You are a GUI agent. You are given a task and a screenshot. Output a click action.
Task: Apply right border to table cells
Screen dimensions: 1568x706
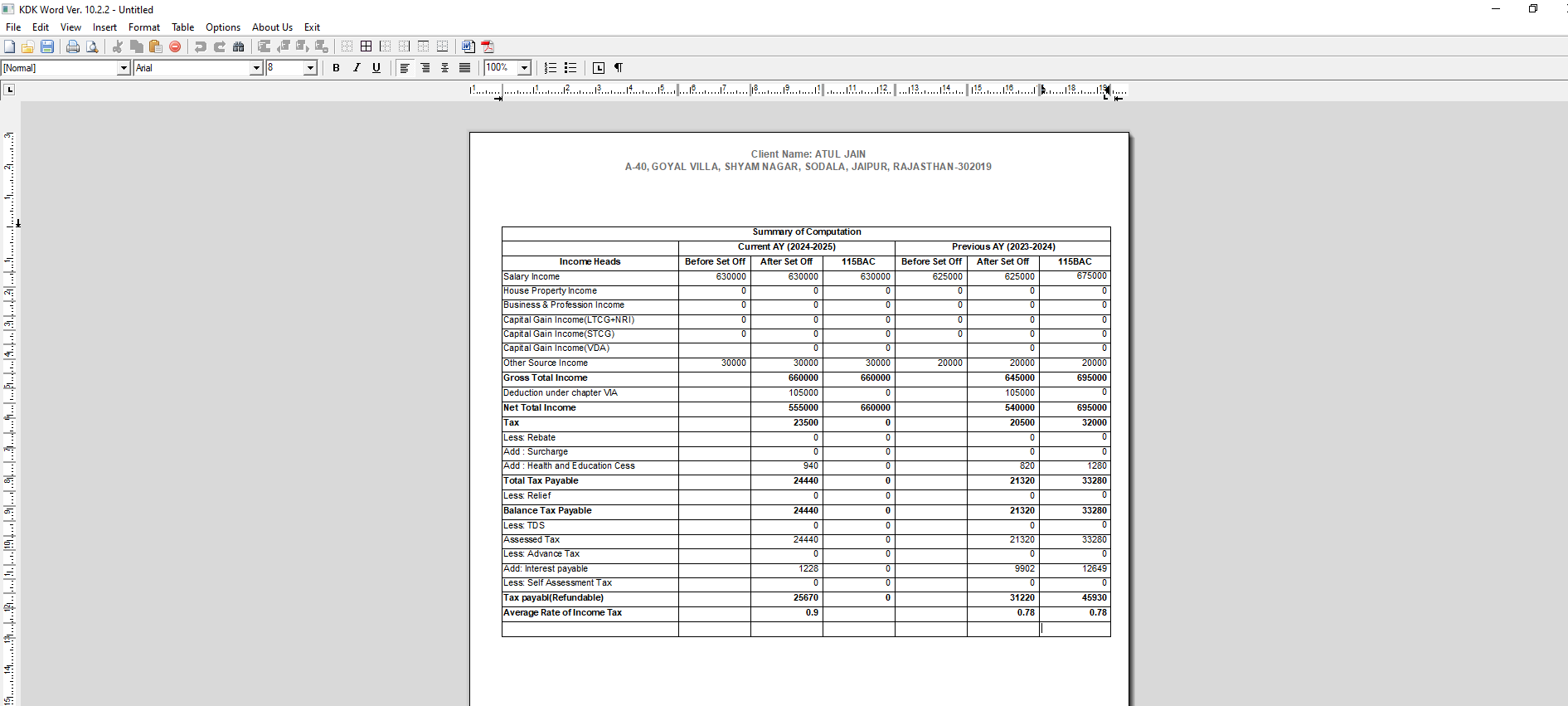click(404, 46)
